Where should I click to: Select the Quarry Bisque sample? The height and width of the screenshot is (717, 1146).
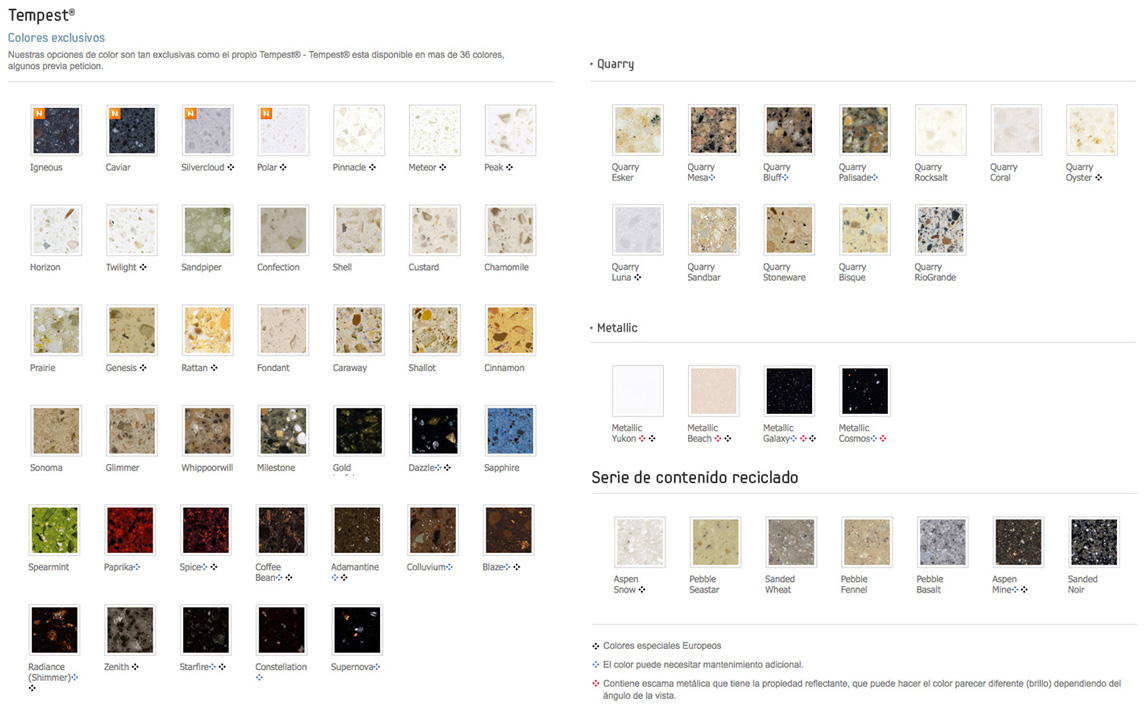865,230
